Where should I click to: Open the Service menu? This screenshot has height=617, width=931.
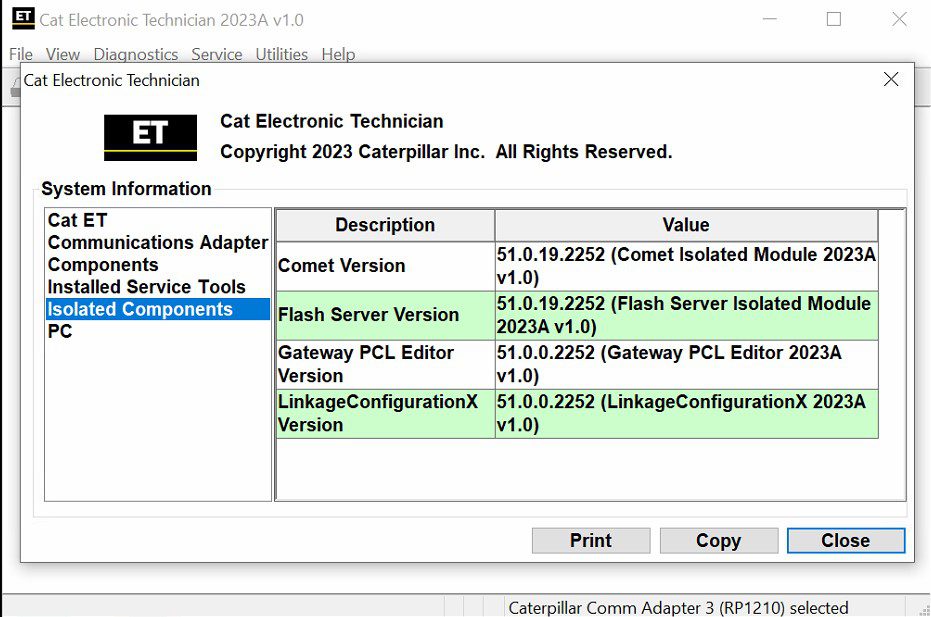point(217,54)
